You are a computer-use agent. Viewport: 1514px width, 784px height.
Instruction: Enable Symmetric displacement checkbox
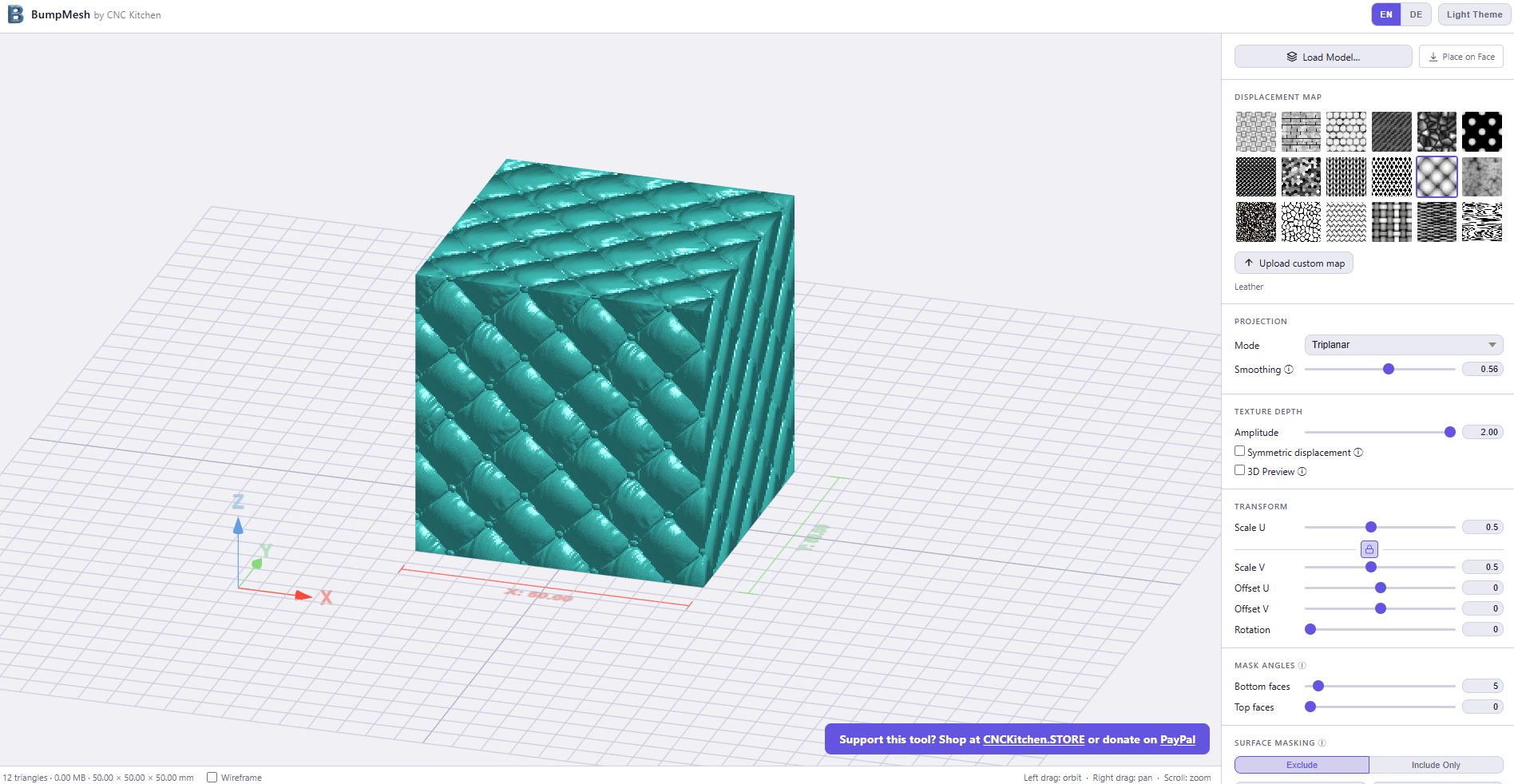point(1240,452)
